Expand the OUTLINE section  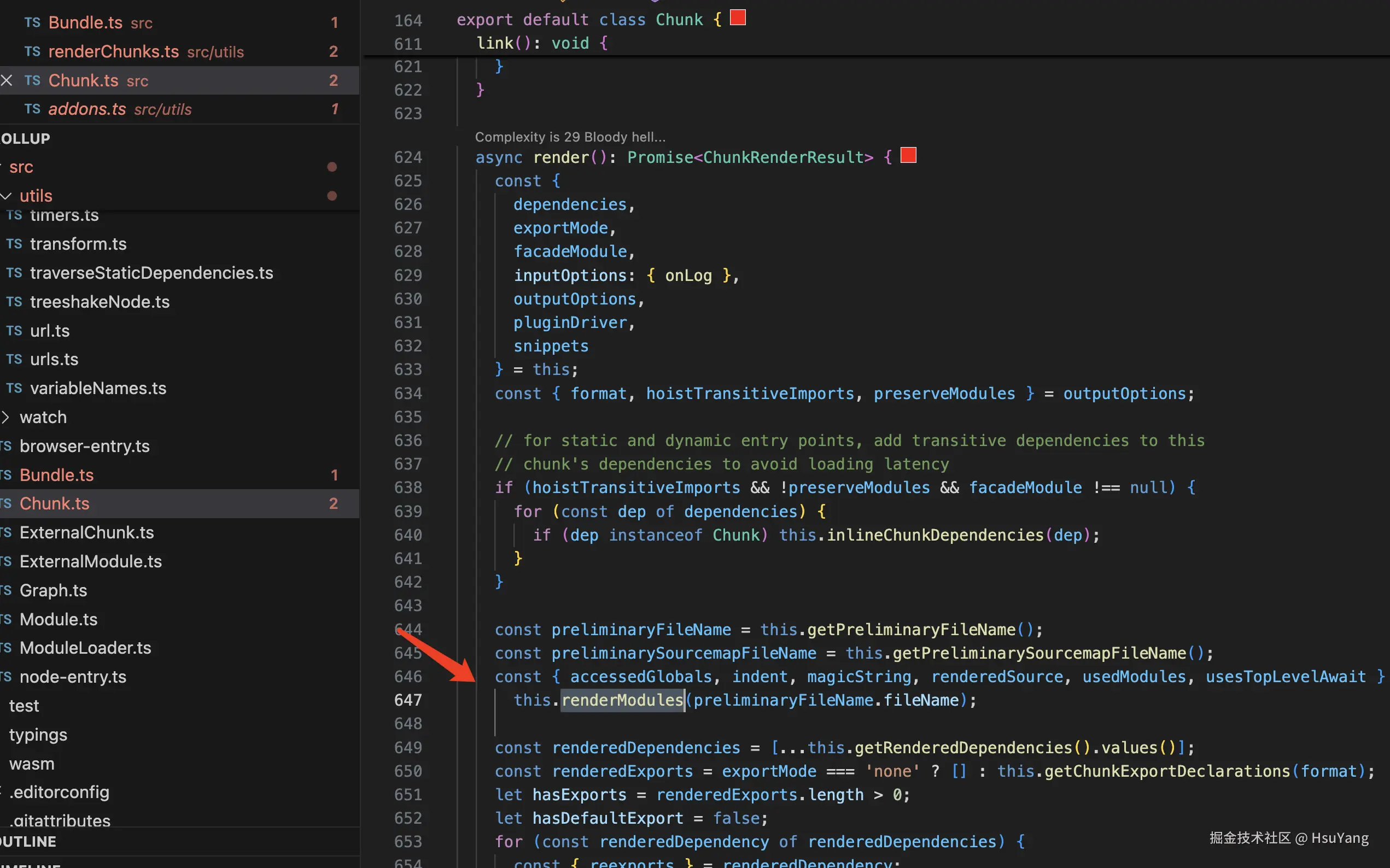(28, 842)
